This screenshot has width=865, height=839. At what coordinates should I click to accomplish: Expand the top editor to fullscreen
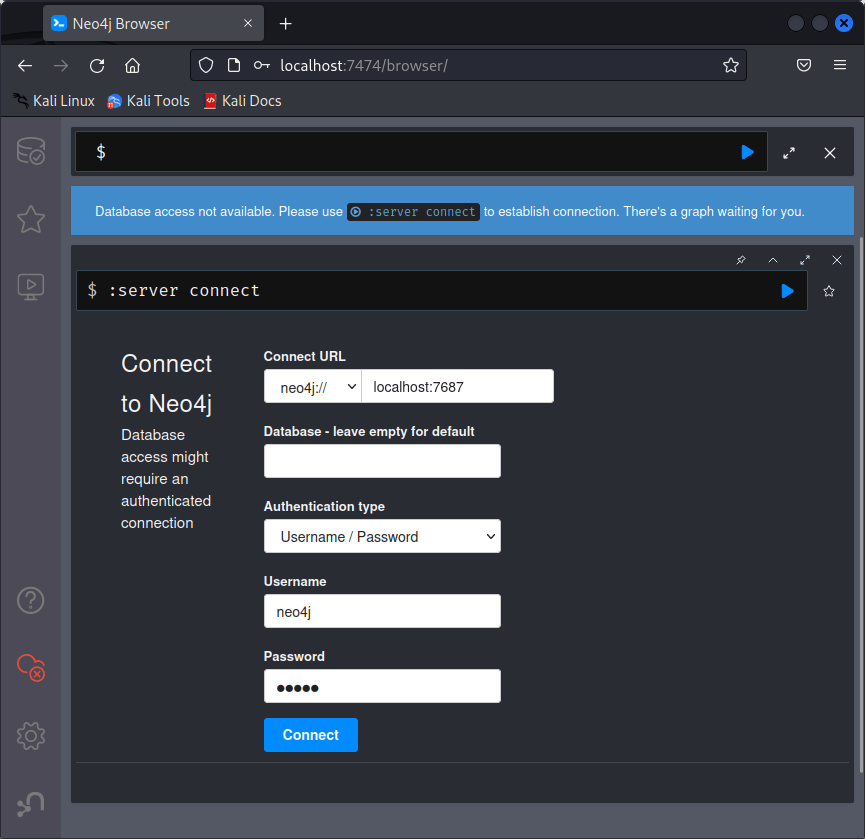[789, 153]
